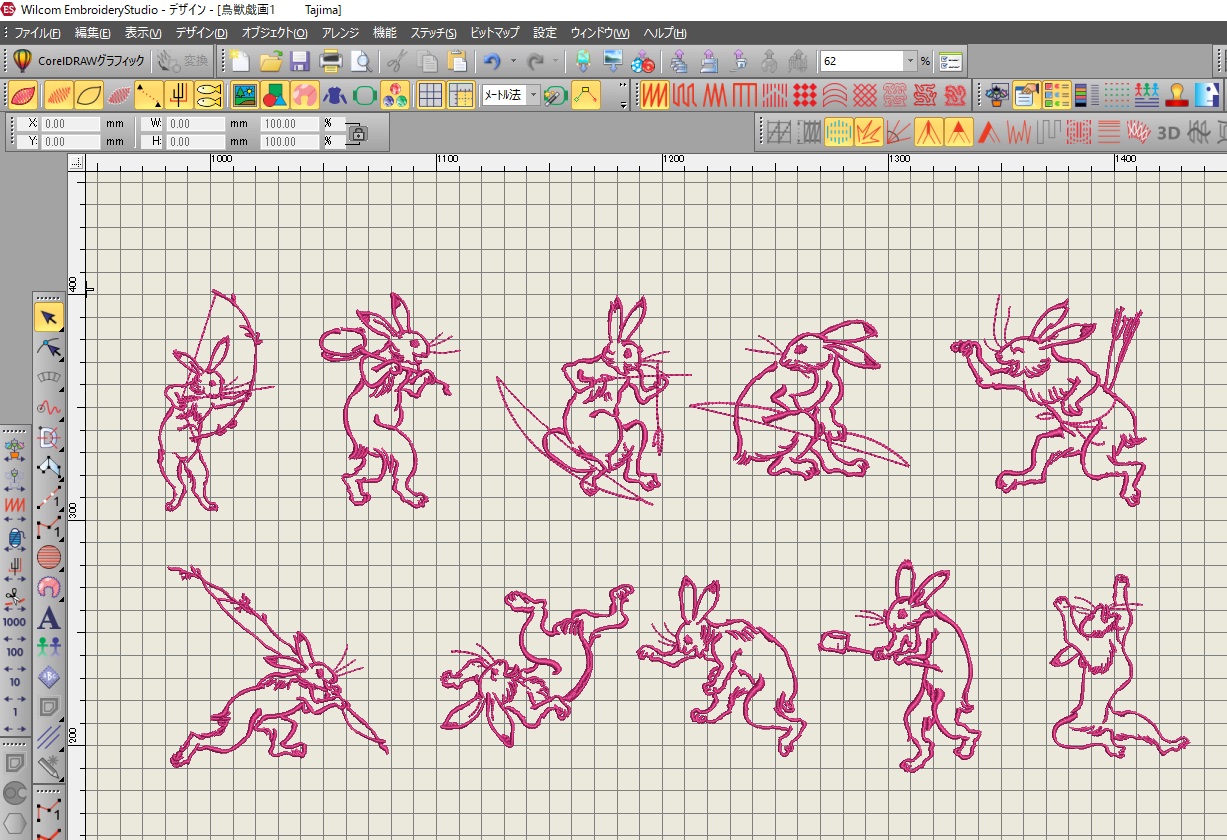Choose the Reshape Object tool
Viewport: 1227px width, 840px height.
click(x=48, y=347)
